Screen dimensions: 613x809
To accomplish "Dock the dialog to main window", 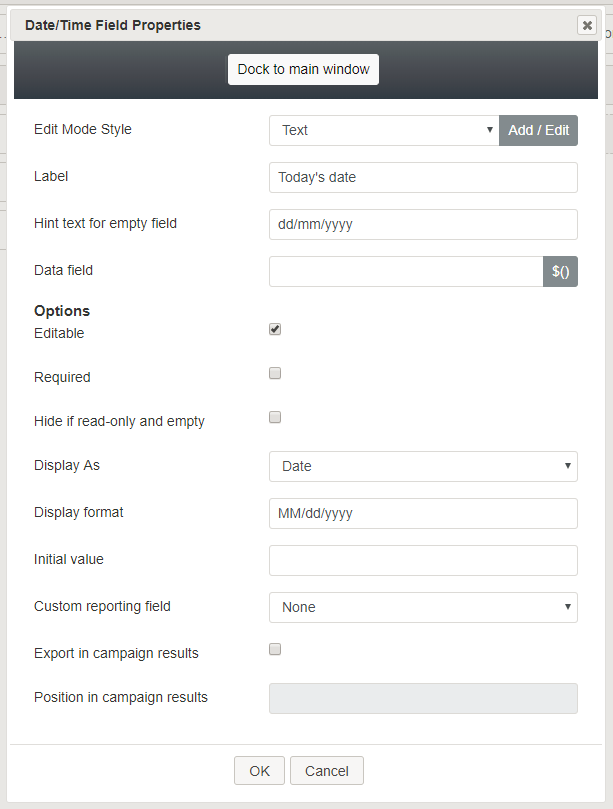I will pos(303,70).
